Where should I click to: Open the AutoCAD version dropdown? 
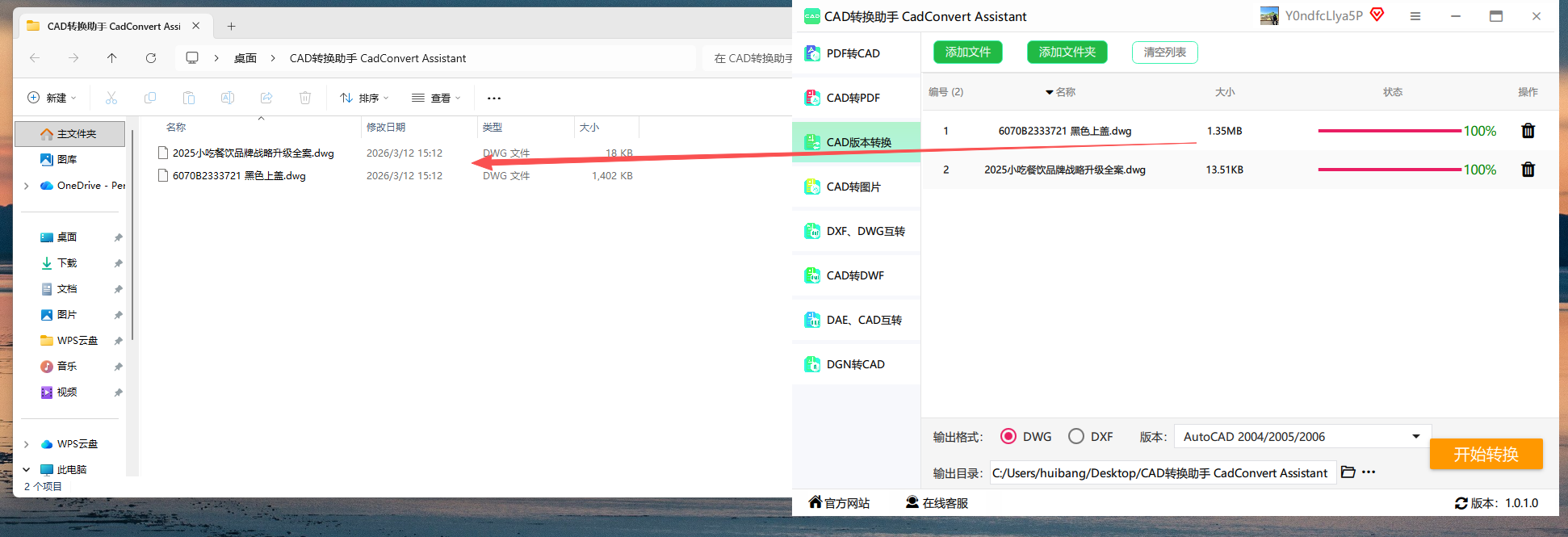click(1302, 437)
